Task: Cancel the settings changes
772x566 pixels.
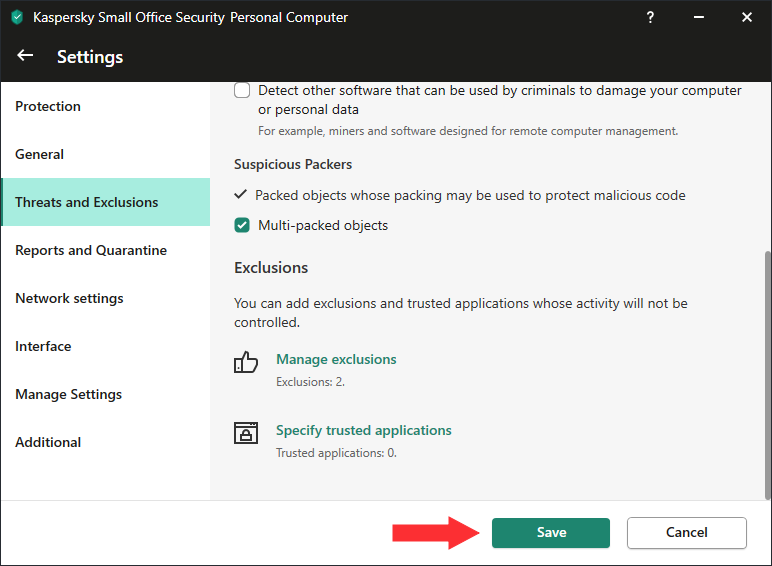Action: (687, 533)
